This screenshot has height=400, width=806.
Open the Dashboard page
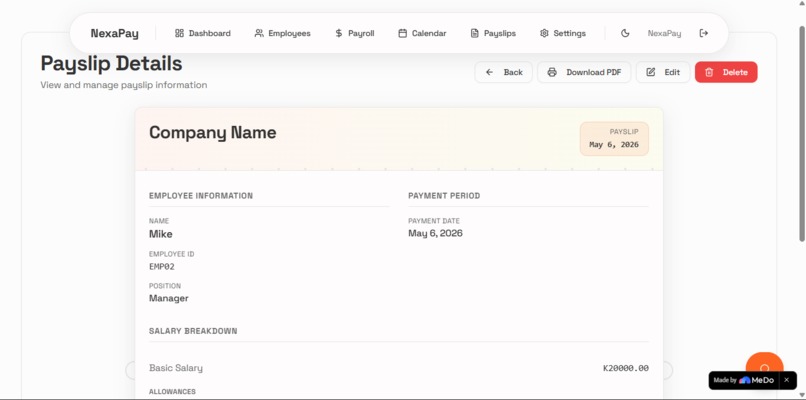click(x=203, y=33)
